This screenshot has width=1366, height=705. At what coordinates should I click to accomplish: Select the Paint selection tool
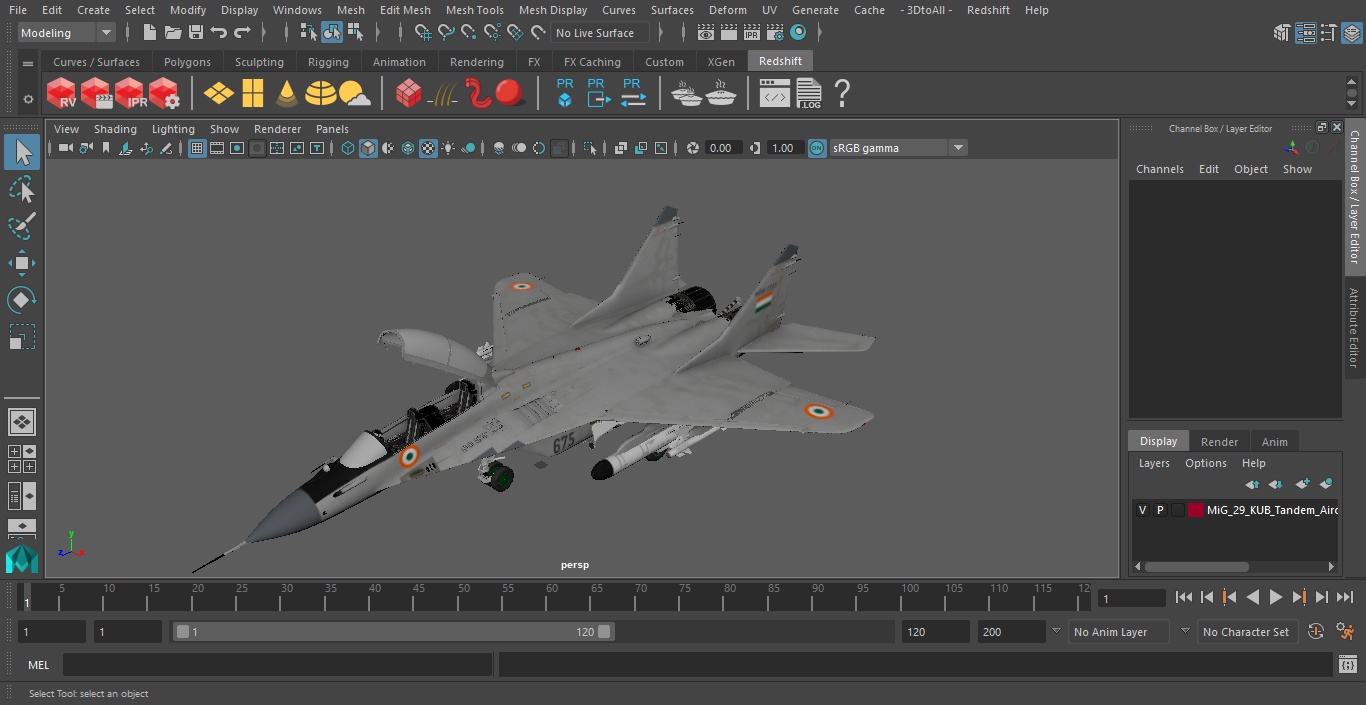pyautogui.click(x=22, y=226)
